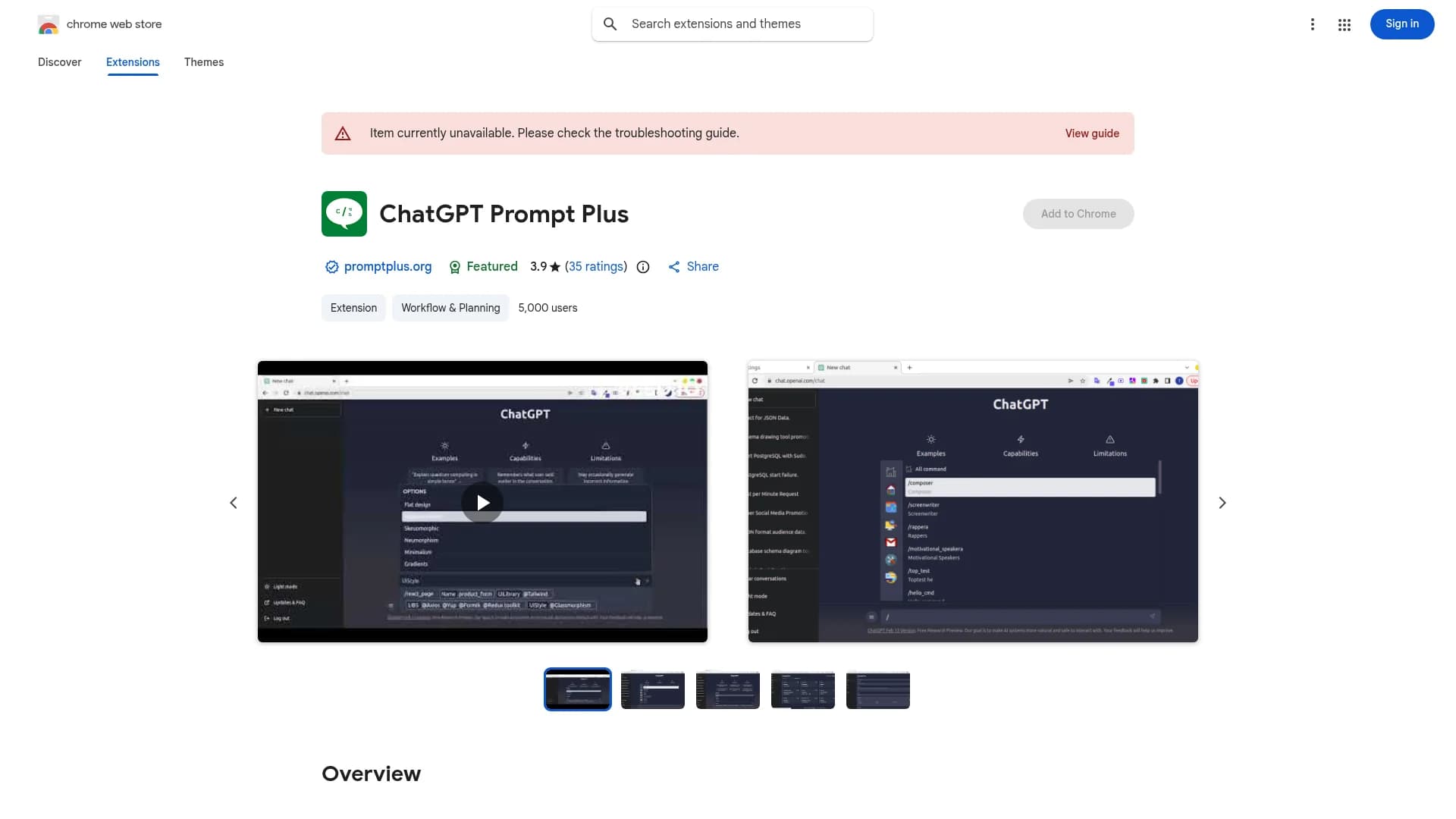This screenshot has height=819, width=1456.
Task: Select the third carousel thumbnail
Action: coord(728,690)
